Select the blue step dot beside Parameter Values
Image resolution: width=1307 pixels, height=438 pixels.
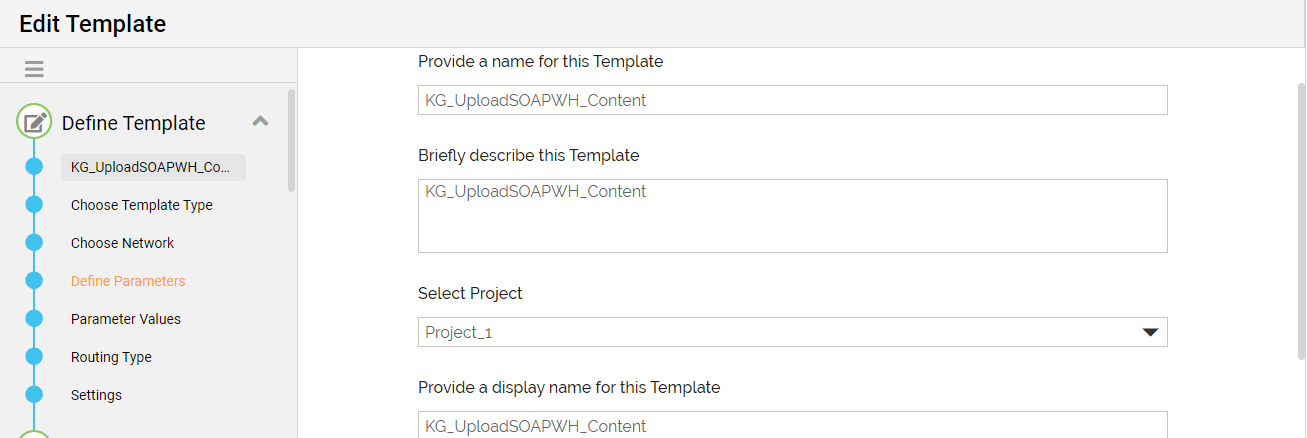[x=34, y=319]
